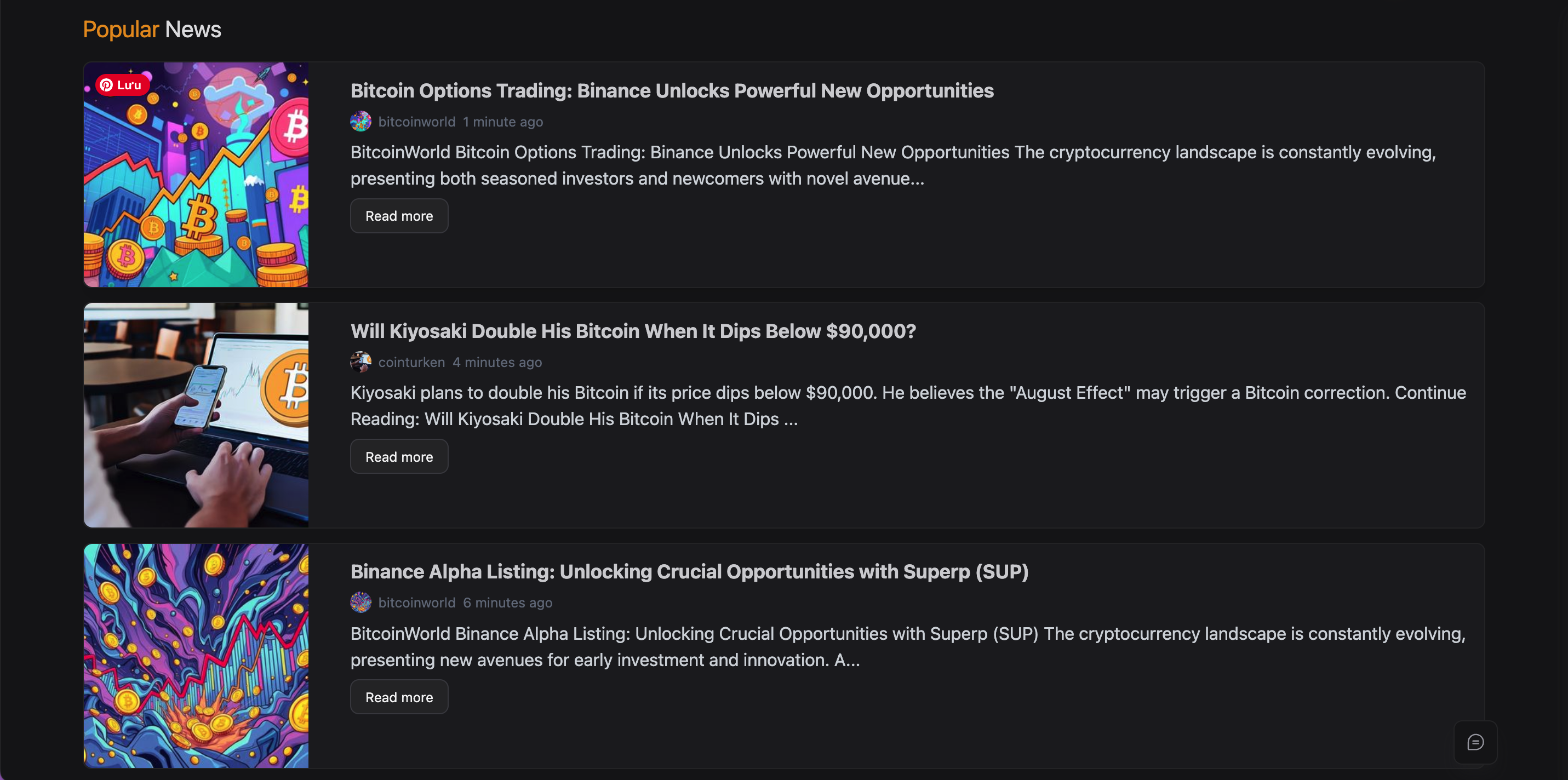Open psychedelic coins chart thumbnail
The height and width of the screenshot is (780, 1568).
tap(196, 655)
